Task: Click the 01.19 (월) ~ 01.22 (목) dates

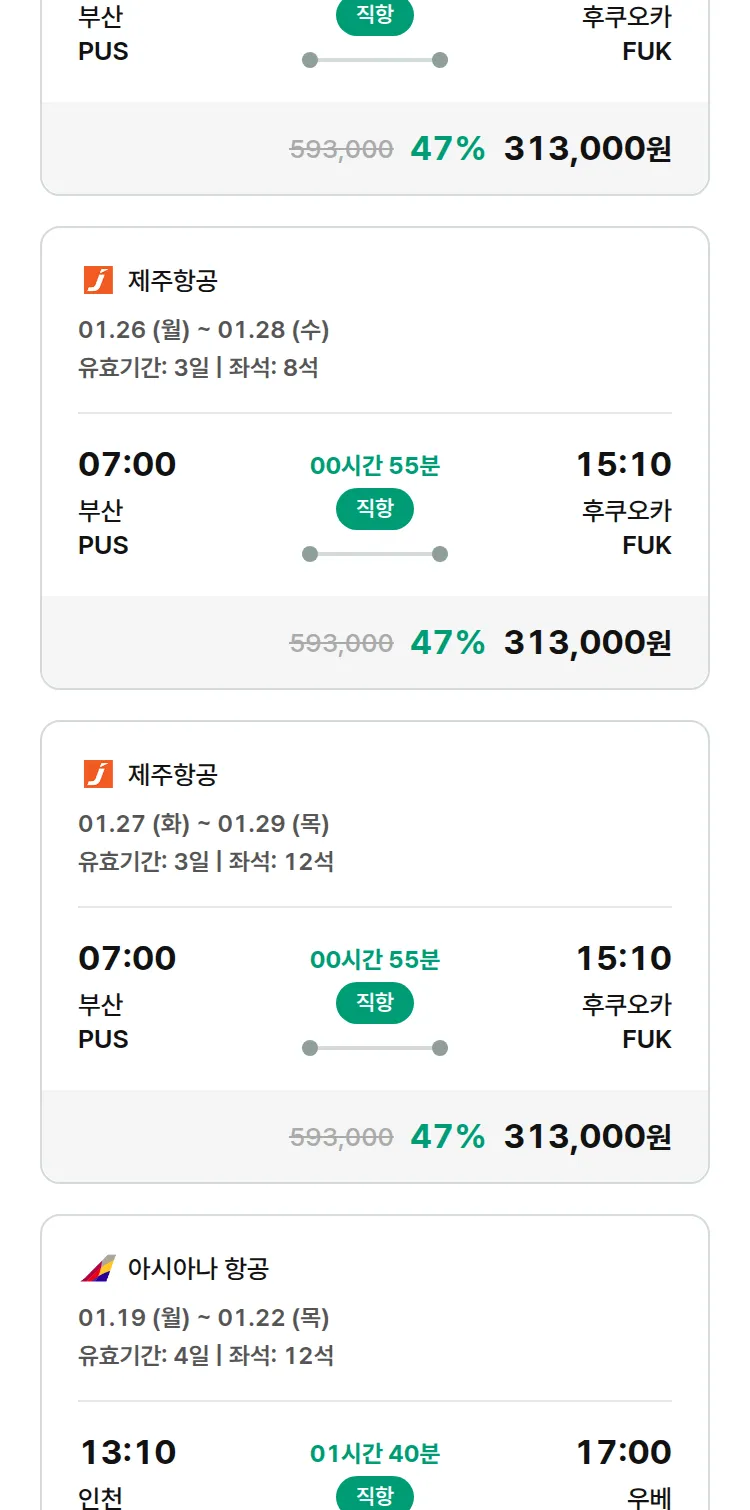Action: point(204,1318)
